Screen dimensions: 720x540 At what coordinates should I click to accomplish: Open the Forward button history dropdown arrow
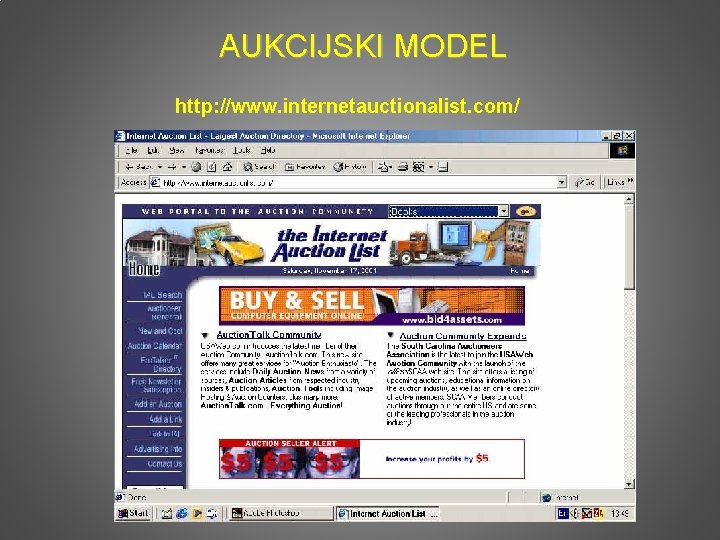pos(184,167)
